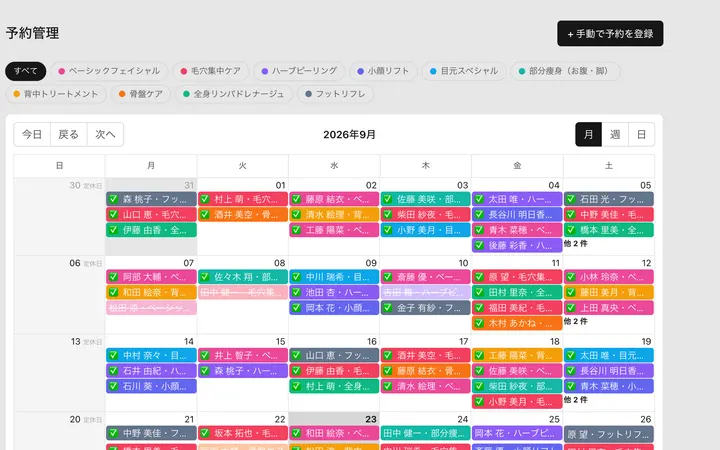Click the check icon on 中川 瑞希 booking
The image size is (720, 450).
297,277
